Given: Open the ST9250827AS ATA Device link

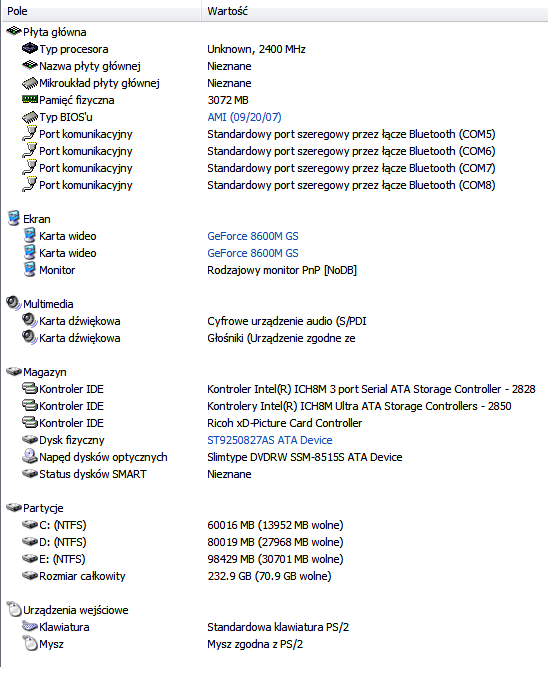Looking at the screenshot, I should tap(269, 440).
